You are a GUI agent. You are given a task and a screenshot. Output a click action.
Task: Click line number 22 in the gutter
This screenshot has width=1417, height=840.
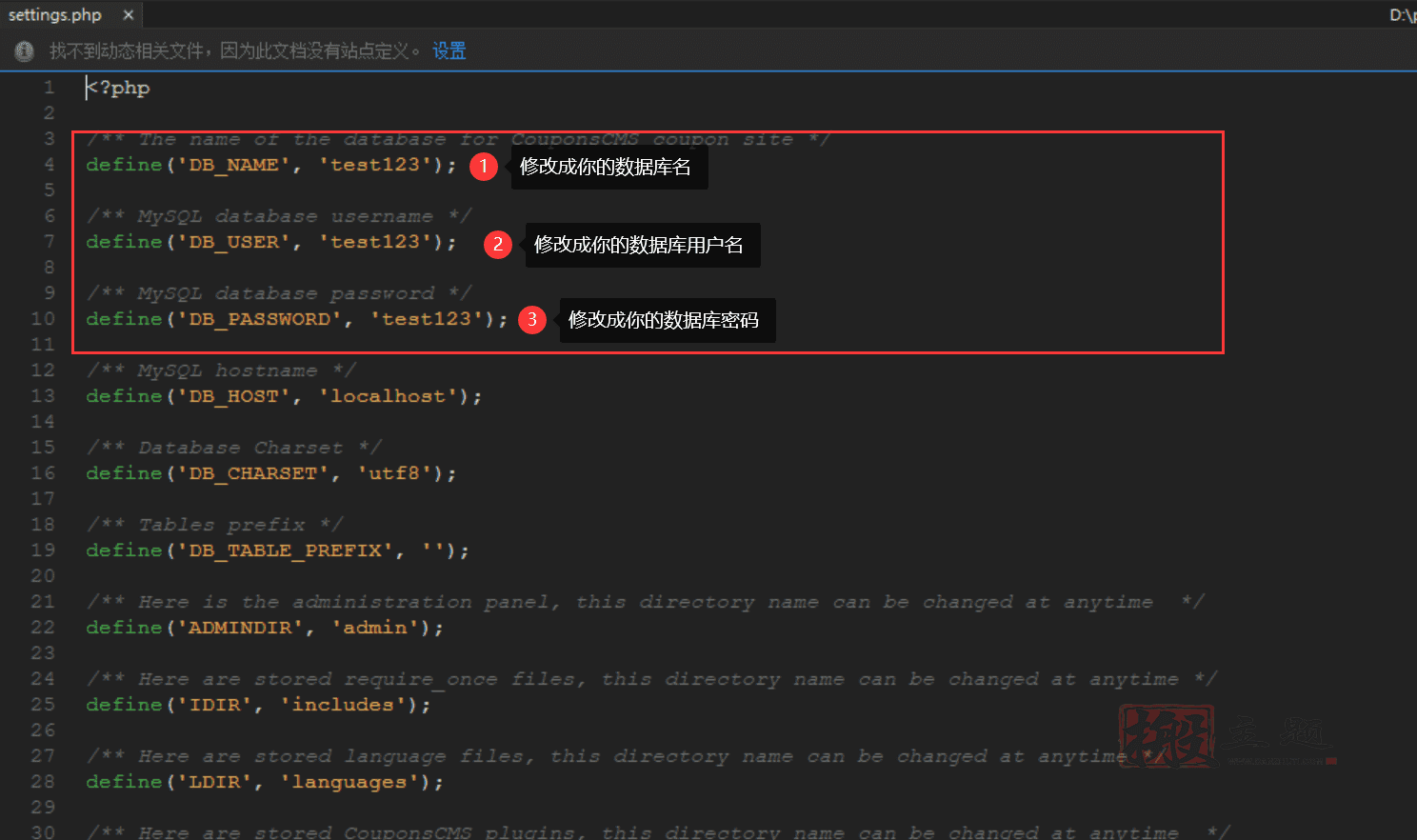[x=43, y=628]
